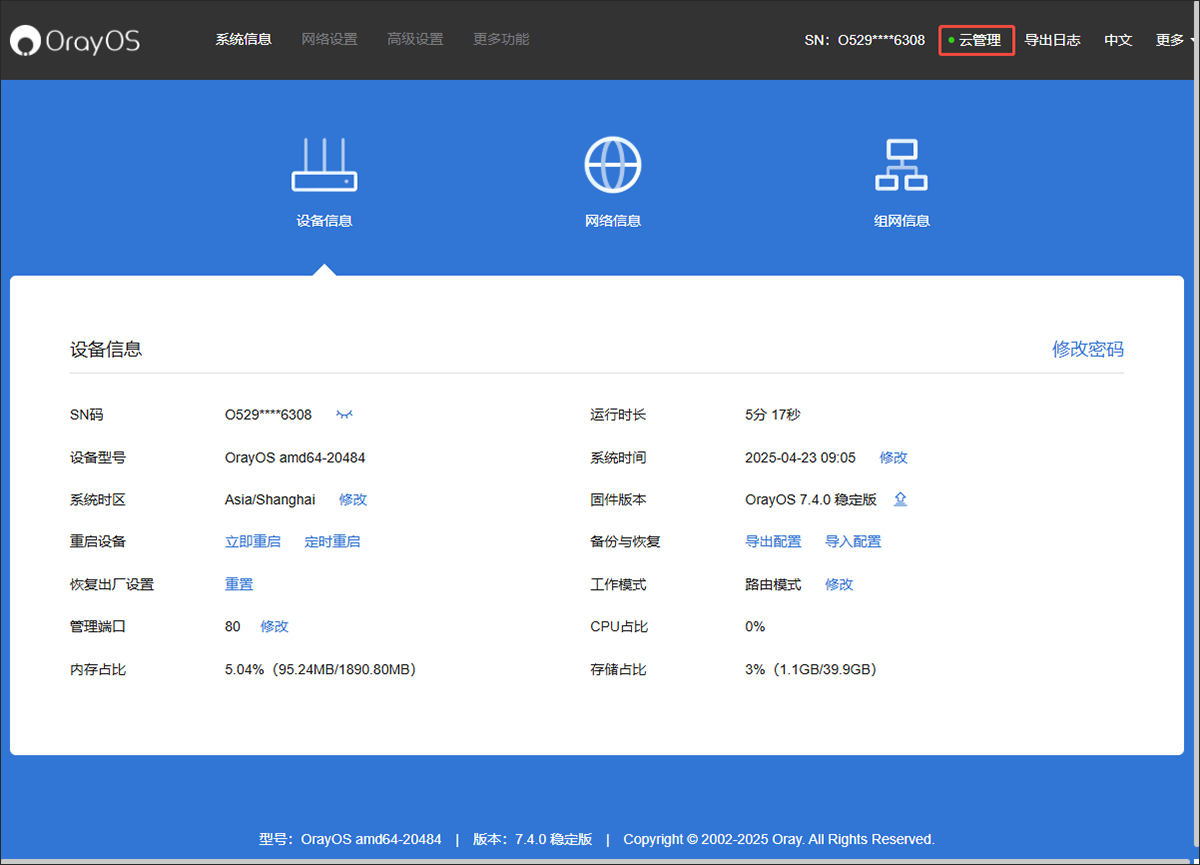Click the 路由模式 work mode value
1200x865 pixels.
coord(774,585)
